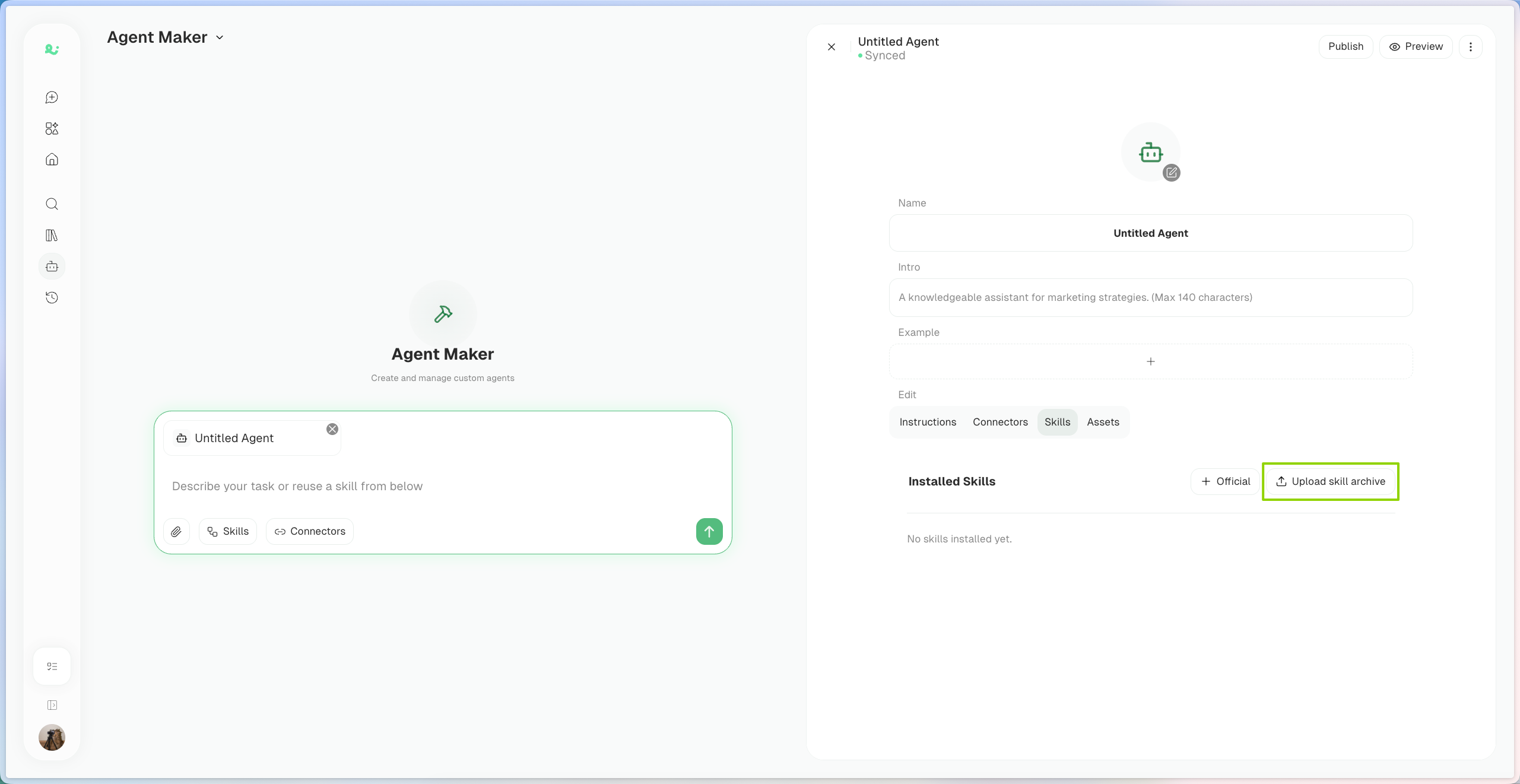Click Upload skill archive

(1330, 481)
